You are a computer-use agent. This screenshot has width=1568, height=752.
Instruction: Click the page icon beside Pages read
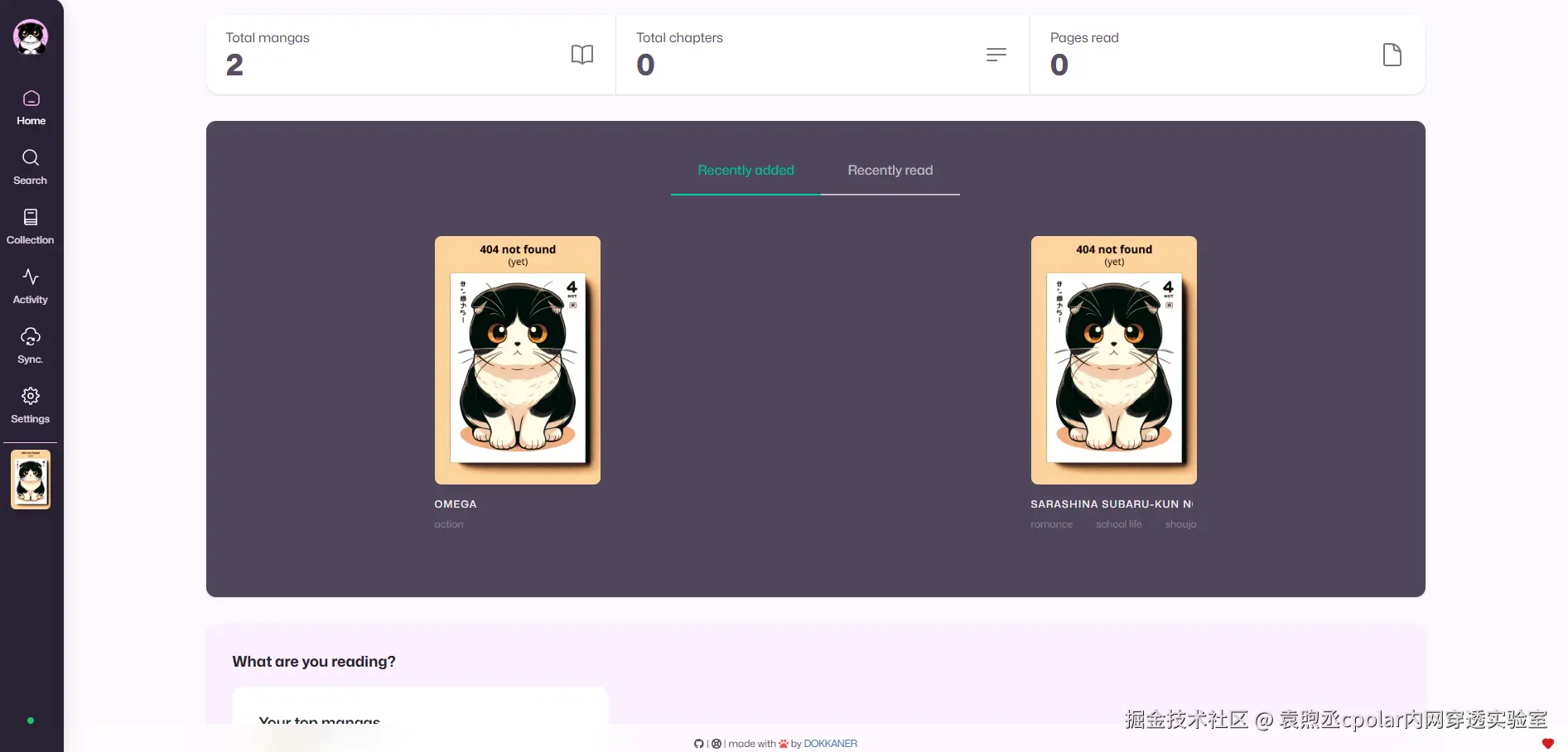click(x=1392, y=55)
